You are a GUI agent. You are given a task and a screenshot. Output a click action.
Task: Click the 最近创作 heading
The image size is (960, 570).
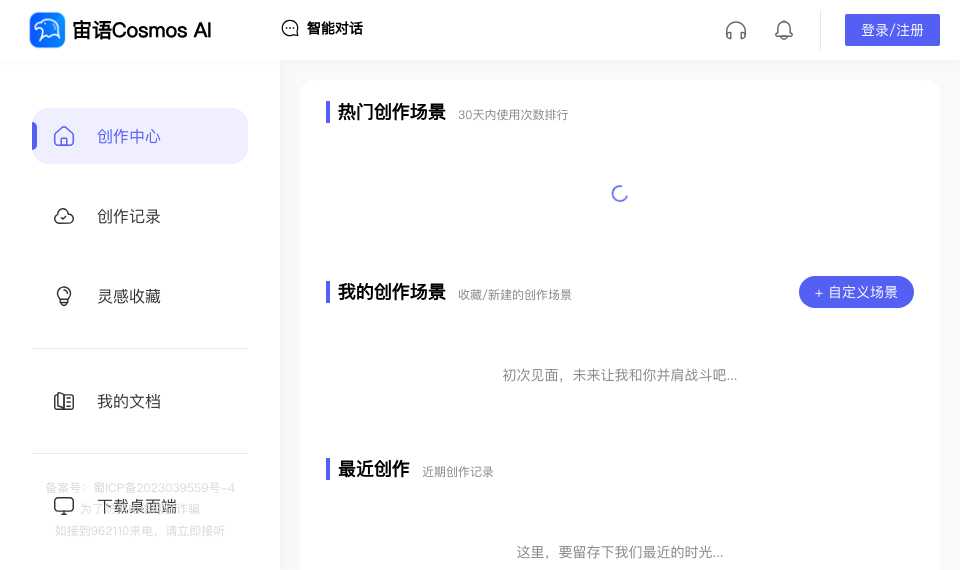373,469
